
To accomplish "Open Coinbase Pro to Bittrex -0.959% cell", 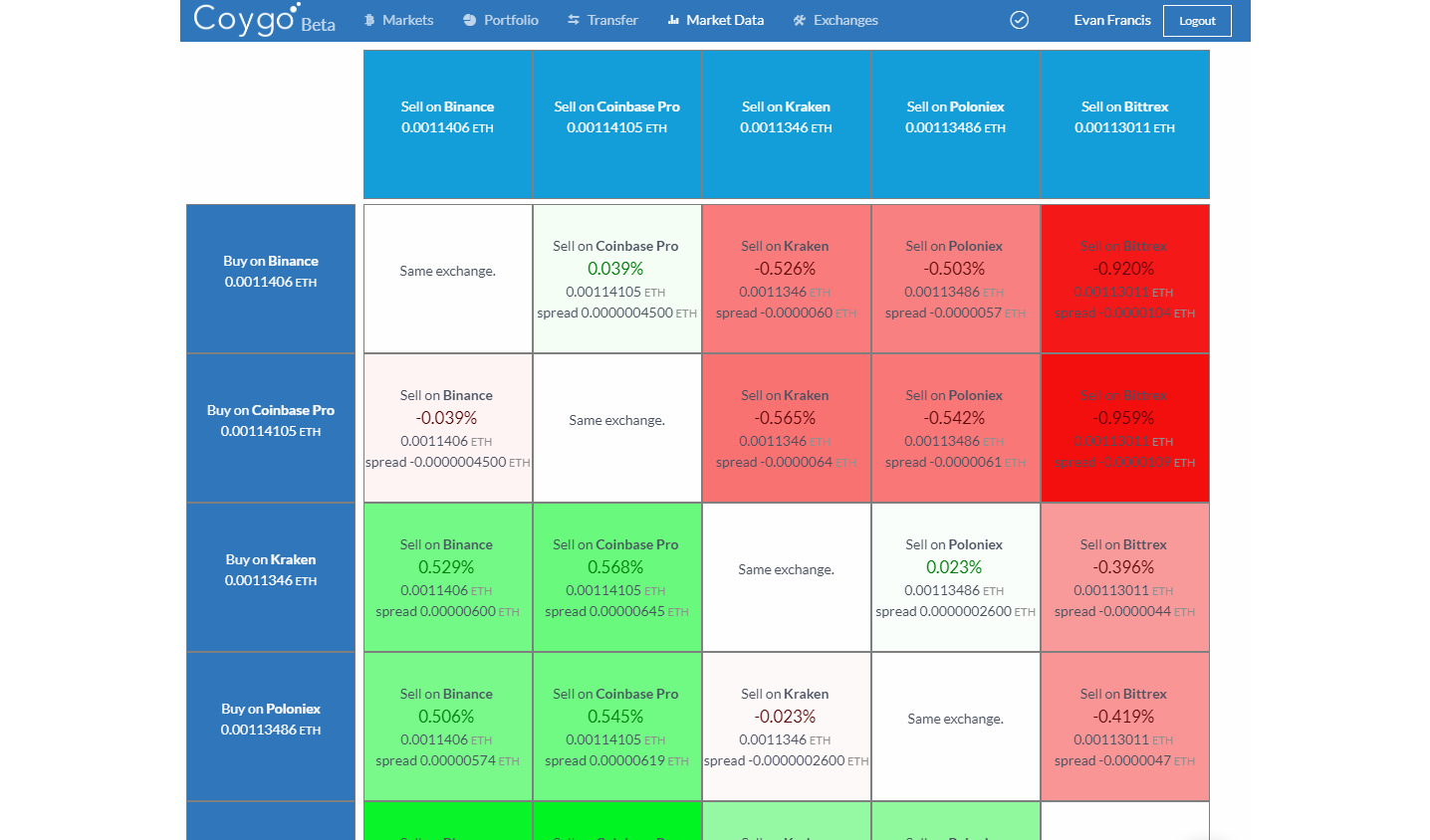I will [1125, 428].
